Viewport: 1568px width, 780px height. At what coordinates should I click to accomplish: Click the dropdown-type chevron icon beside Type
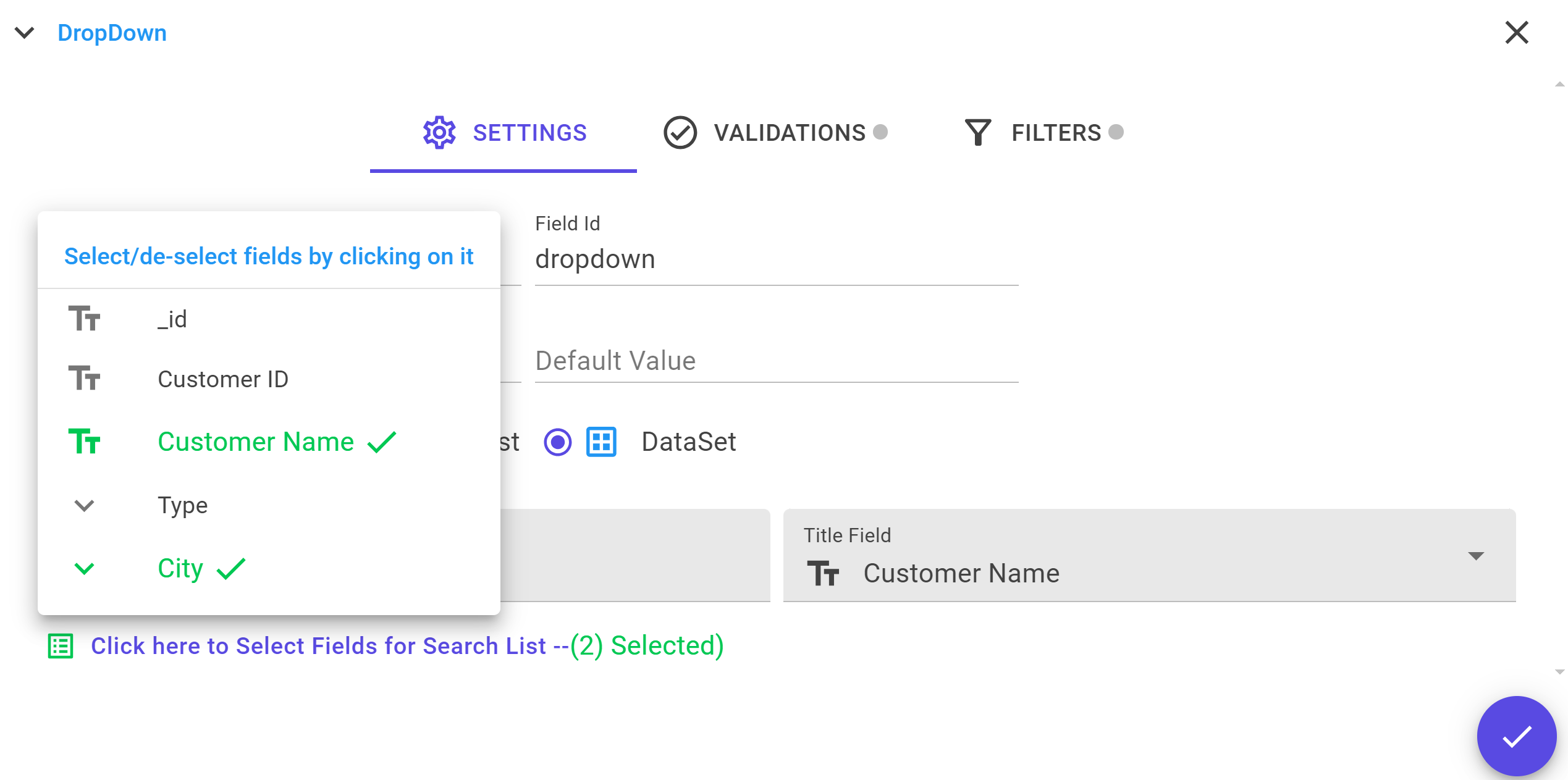[x=84, y=506]
